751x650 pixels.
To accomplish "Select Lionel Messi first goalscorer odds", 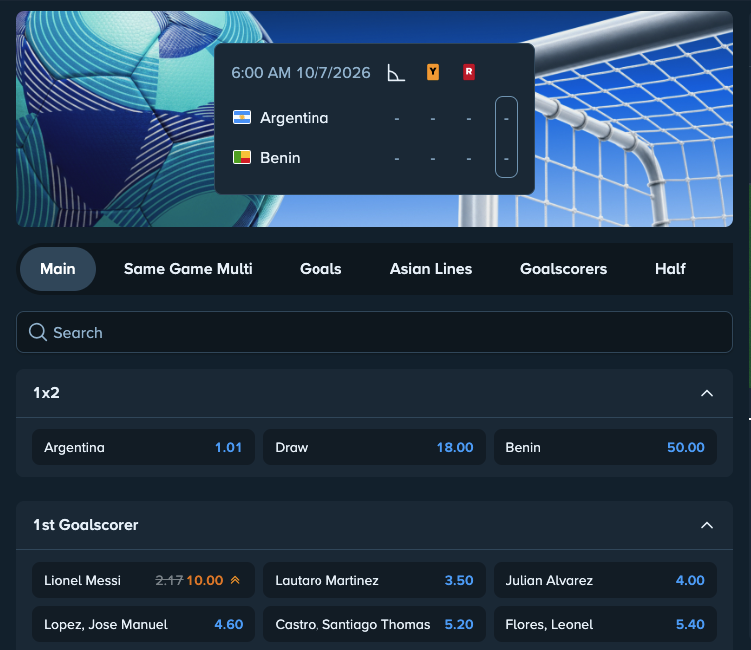I will (x=143, y=580).
